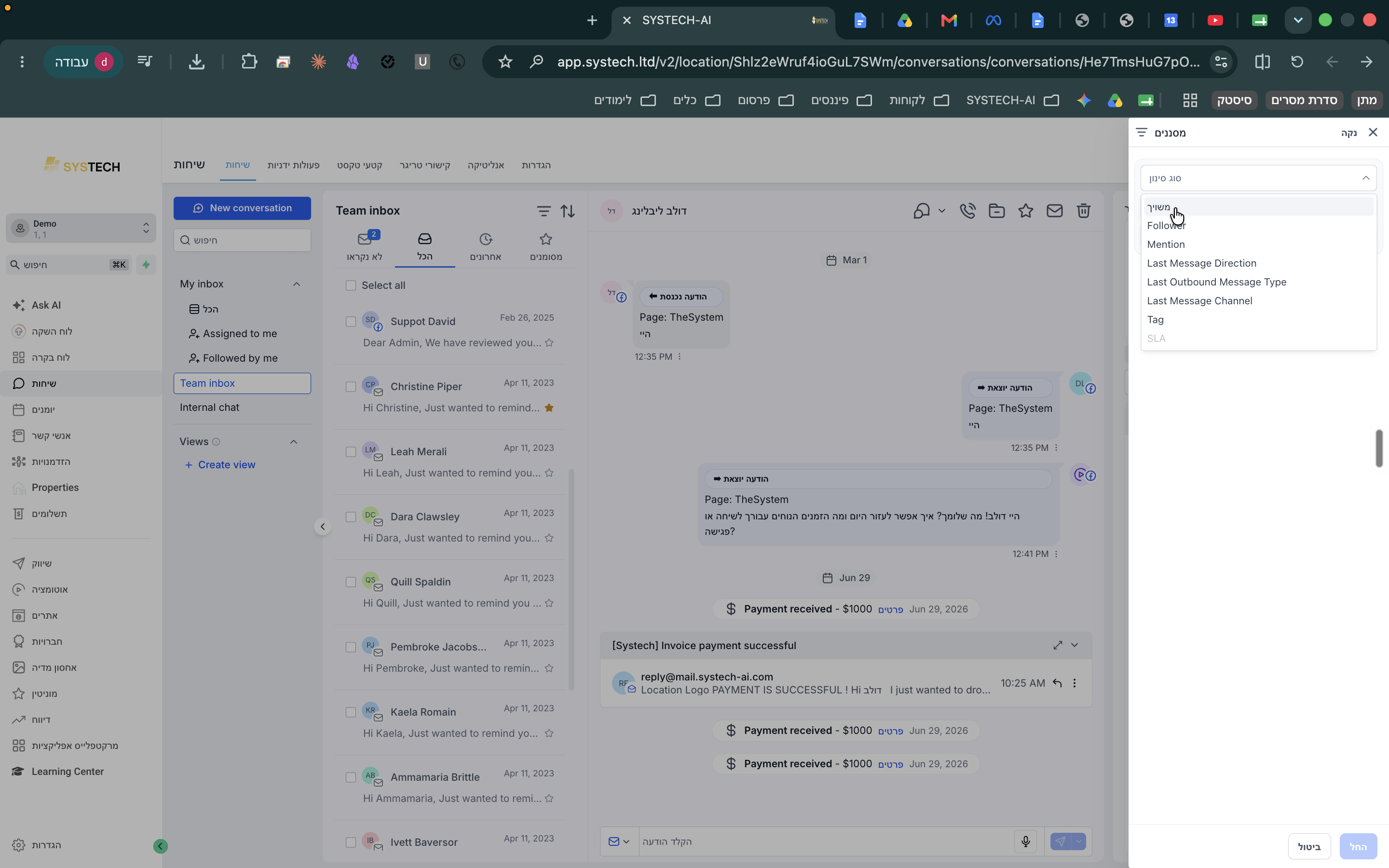
Task: Toggle star on Suppot David conversation
Action: point(549,343)
